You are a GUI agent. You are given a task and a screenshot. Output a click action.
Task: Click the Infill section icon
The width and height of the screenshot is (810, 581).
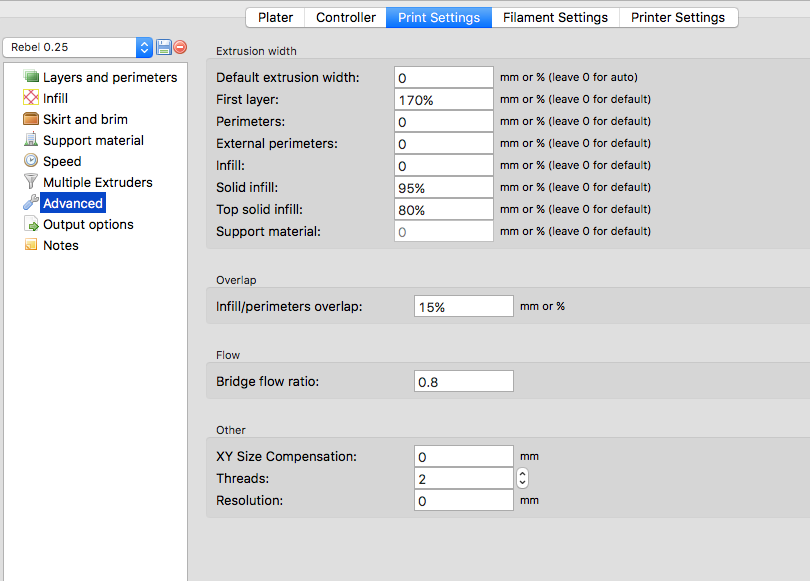[31, 98]
